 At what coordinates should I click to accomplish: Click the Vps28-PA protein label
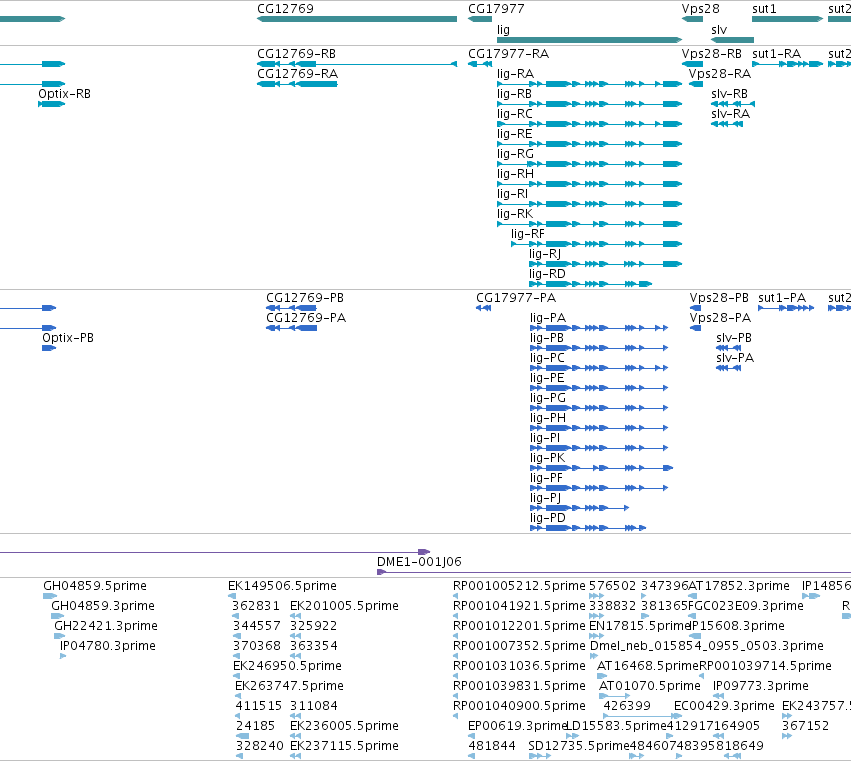(720, 318)
